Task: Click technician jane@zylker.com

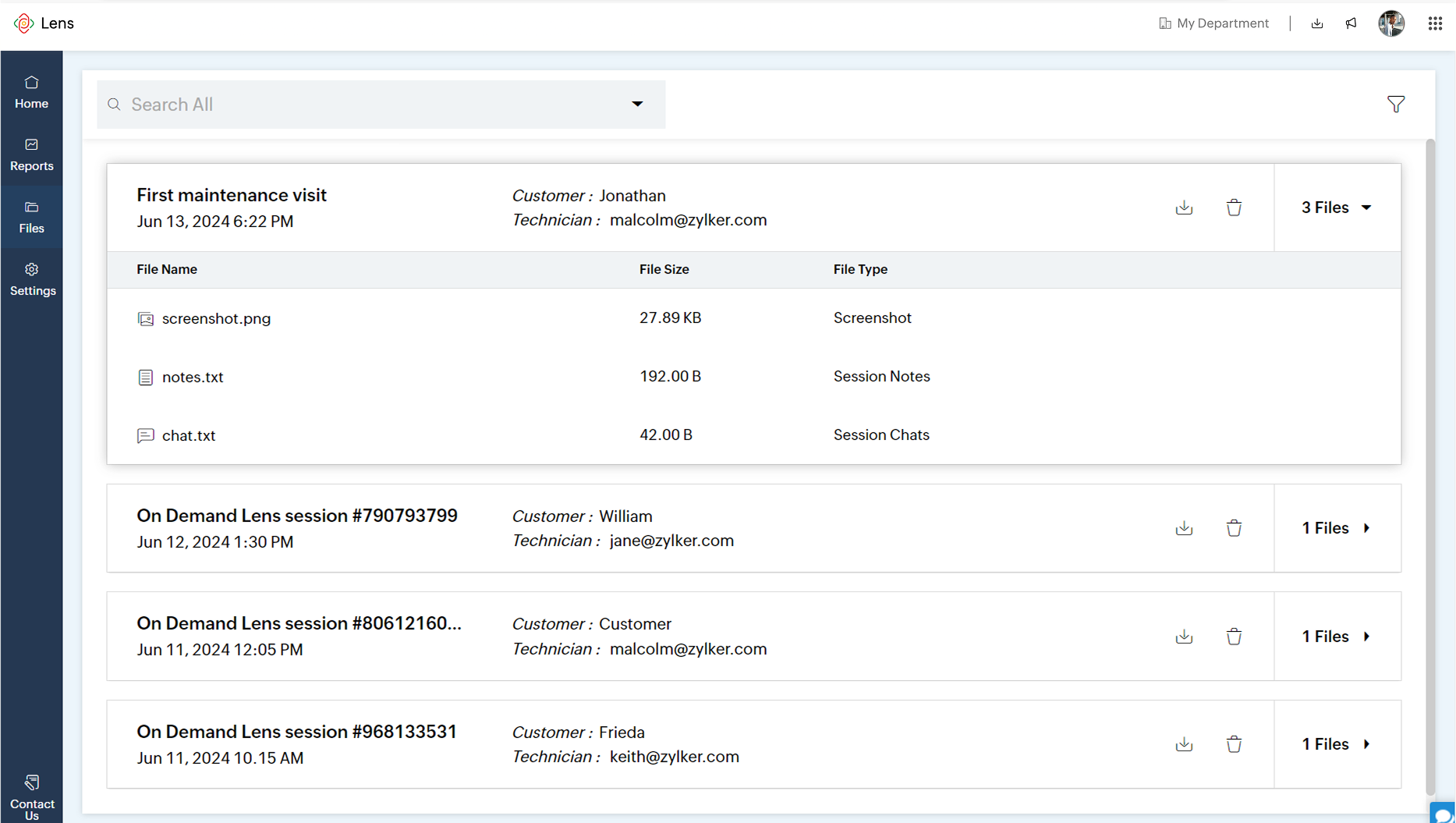Action: [671, 541]
